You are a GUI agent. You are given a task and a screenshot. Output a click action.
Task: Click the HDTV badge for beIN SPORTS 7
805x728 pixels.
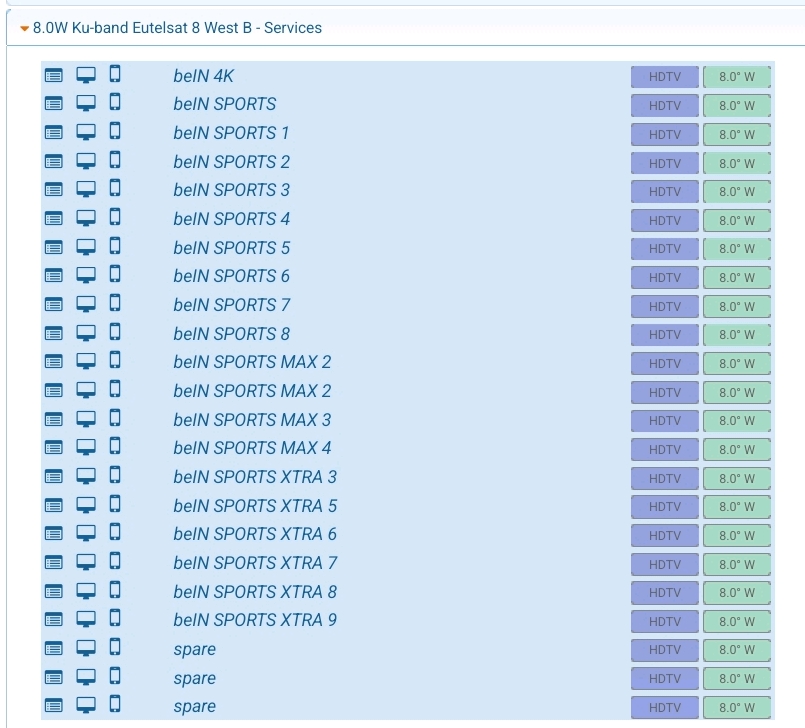click(x=665, y=306)
